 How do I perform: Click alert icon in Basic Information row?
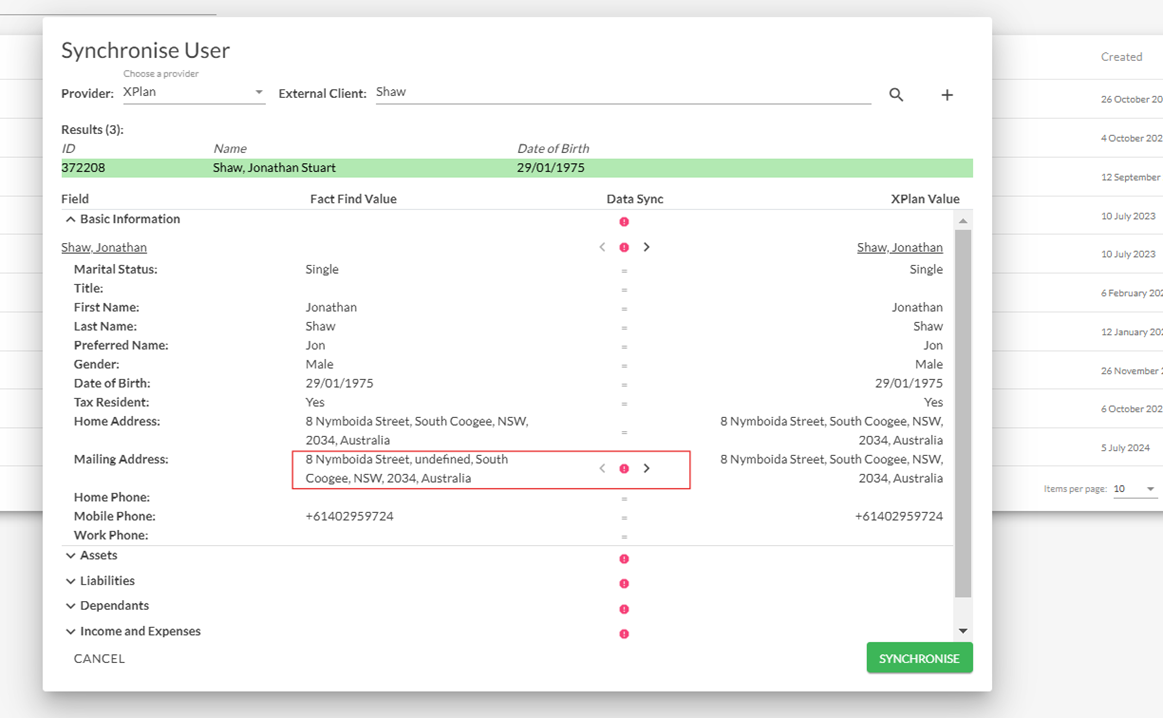point(624,222)
